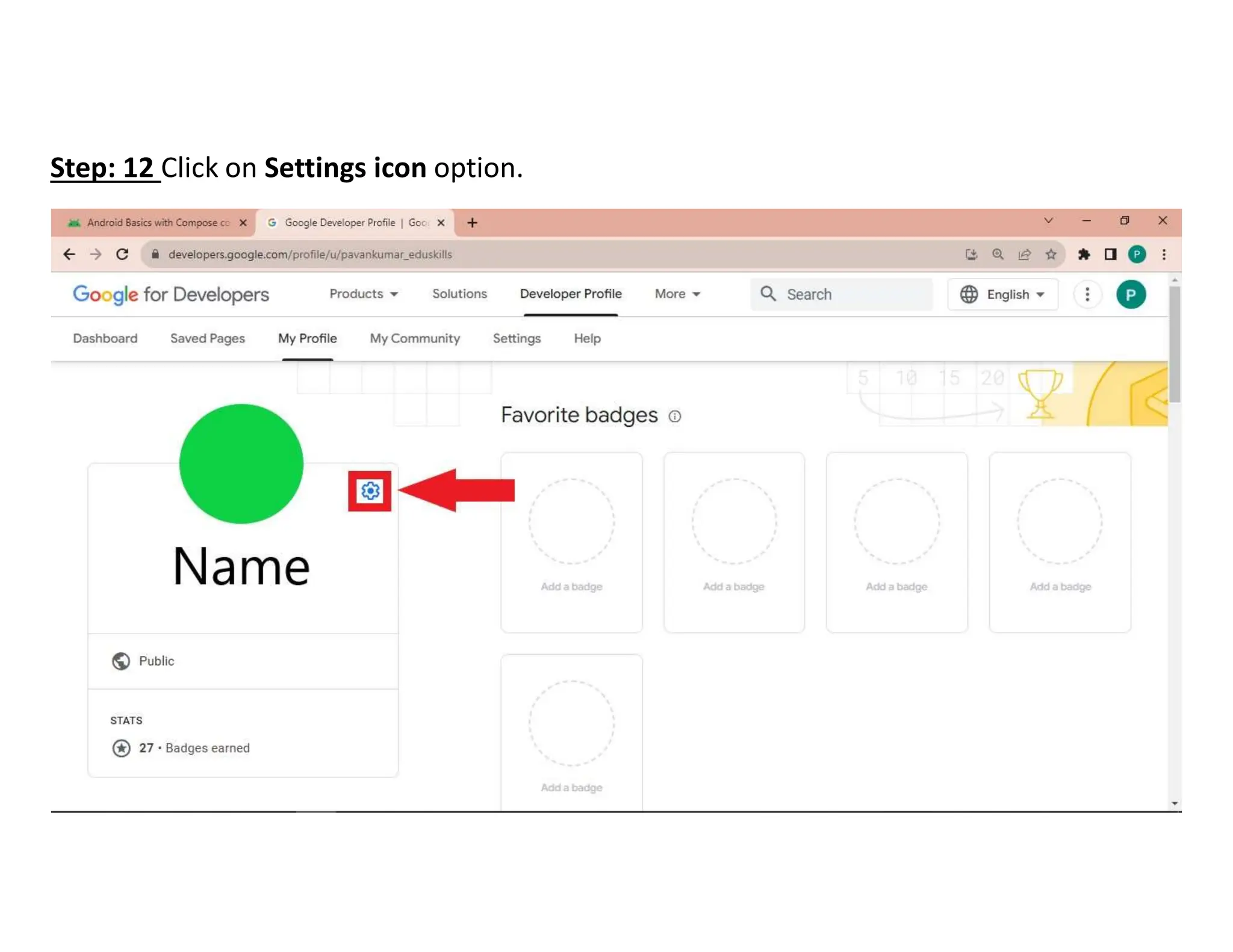The width and height of the screenshot is (1233, 952).
Task: Expand the More dropdown menu
Action: (677, 294)
